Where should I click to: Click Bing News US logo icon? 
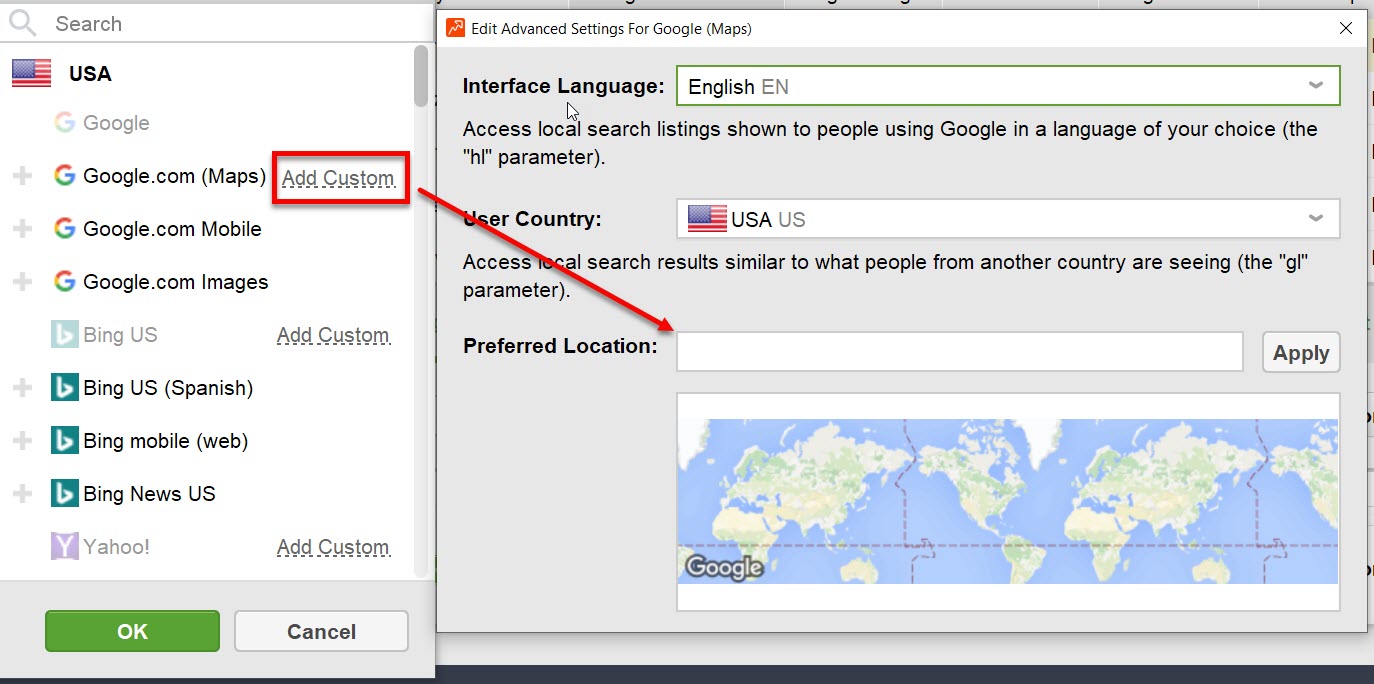coord(65,494)
